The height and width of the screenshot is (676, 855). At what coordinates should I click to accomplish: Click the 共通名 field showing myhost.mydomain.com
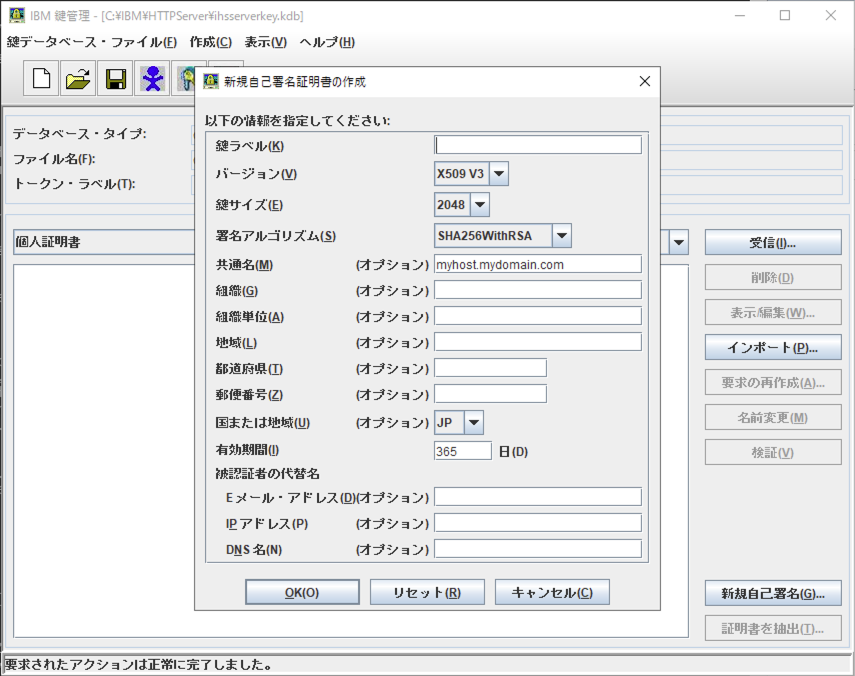pyautogui.click(x=538, y=264)
